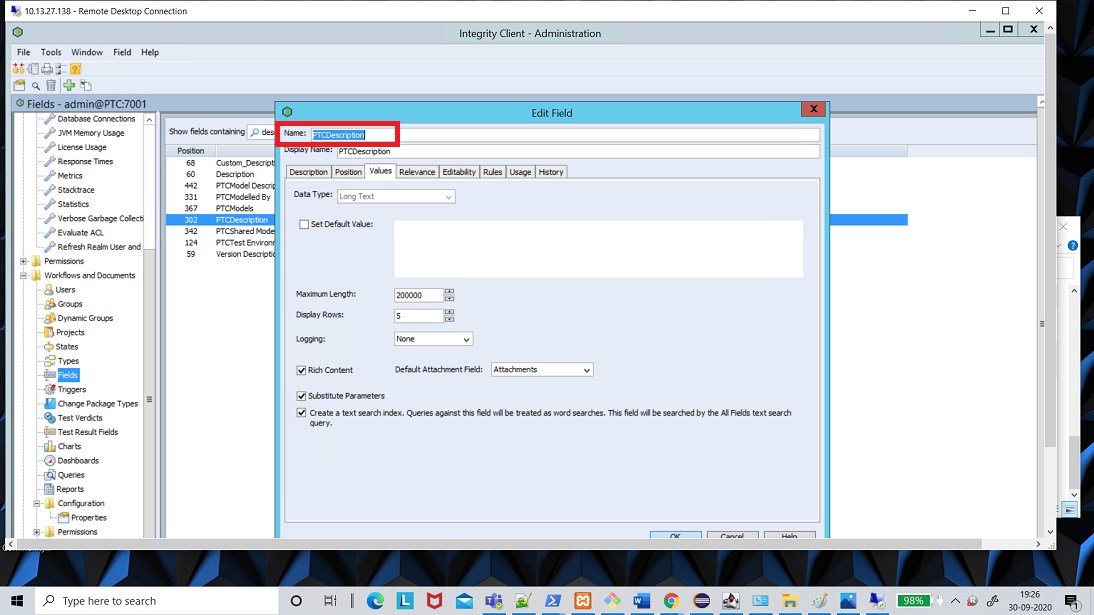Enable the Set Default Value checkbox
This screenshot has width=1094, height=615.
(304, 225)
